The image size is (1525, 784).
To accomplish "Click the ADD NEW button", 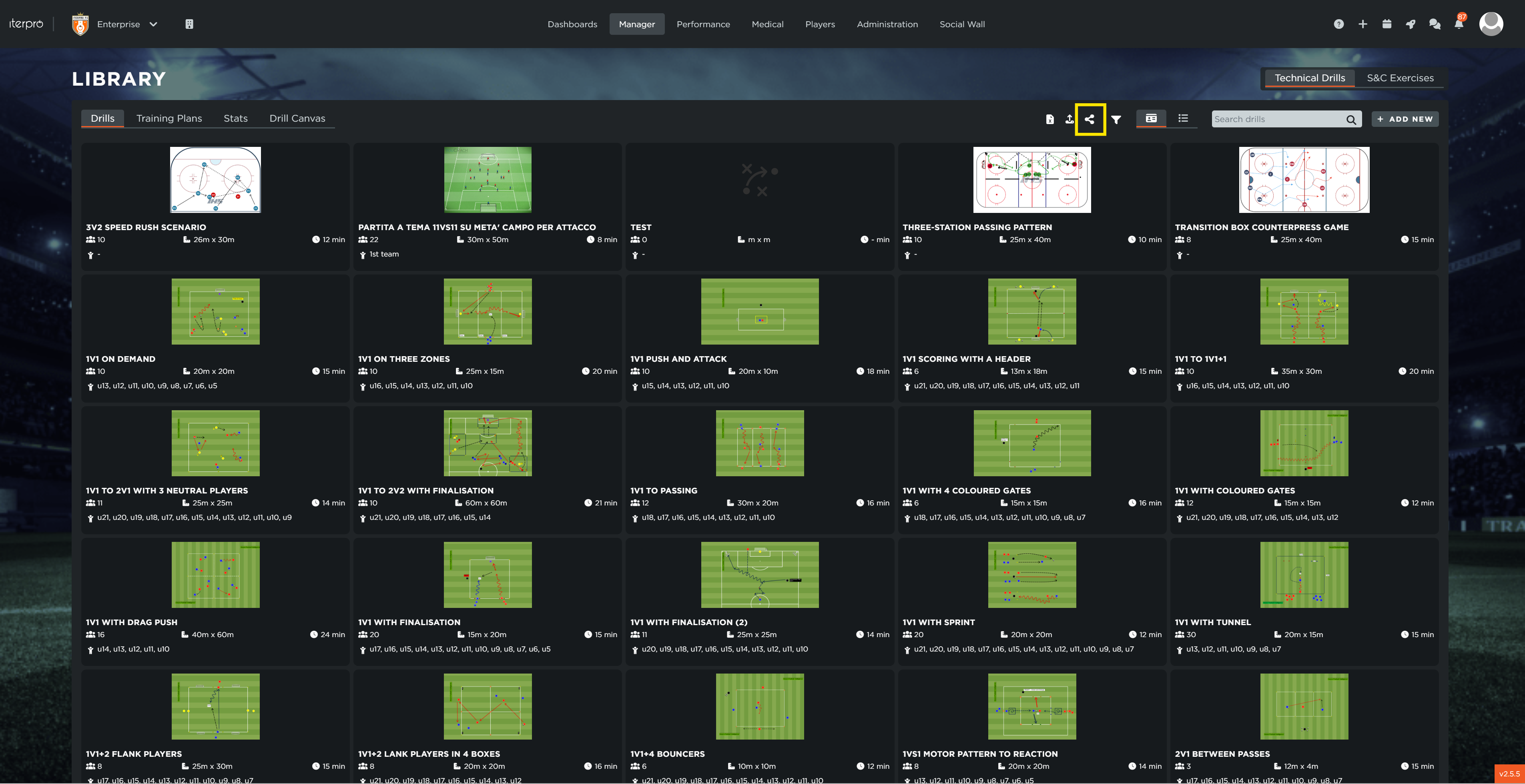I will [1404, 119].
